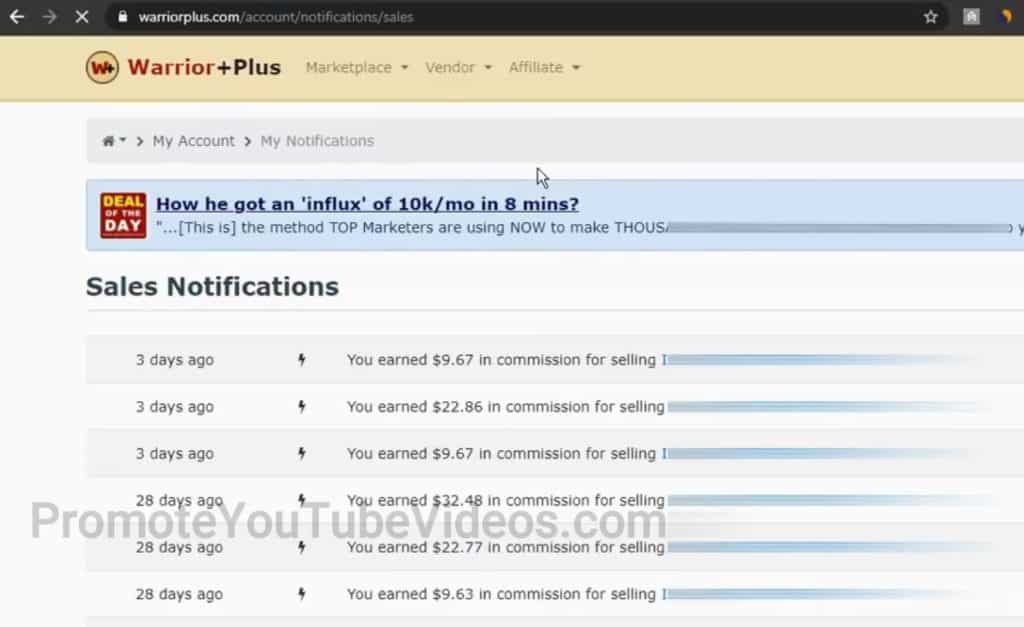This screenshot has height=627, width=1024.
Task: Go to My Account breadcrumb link
Action: 193,141
